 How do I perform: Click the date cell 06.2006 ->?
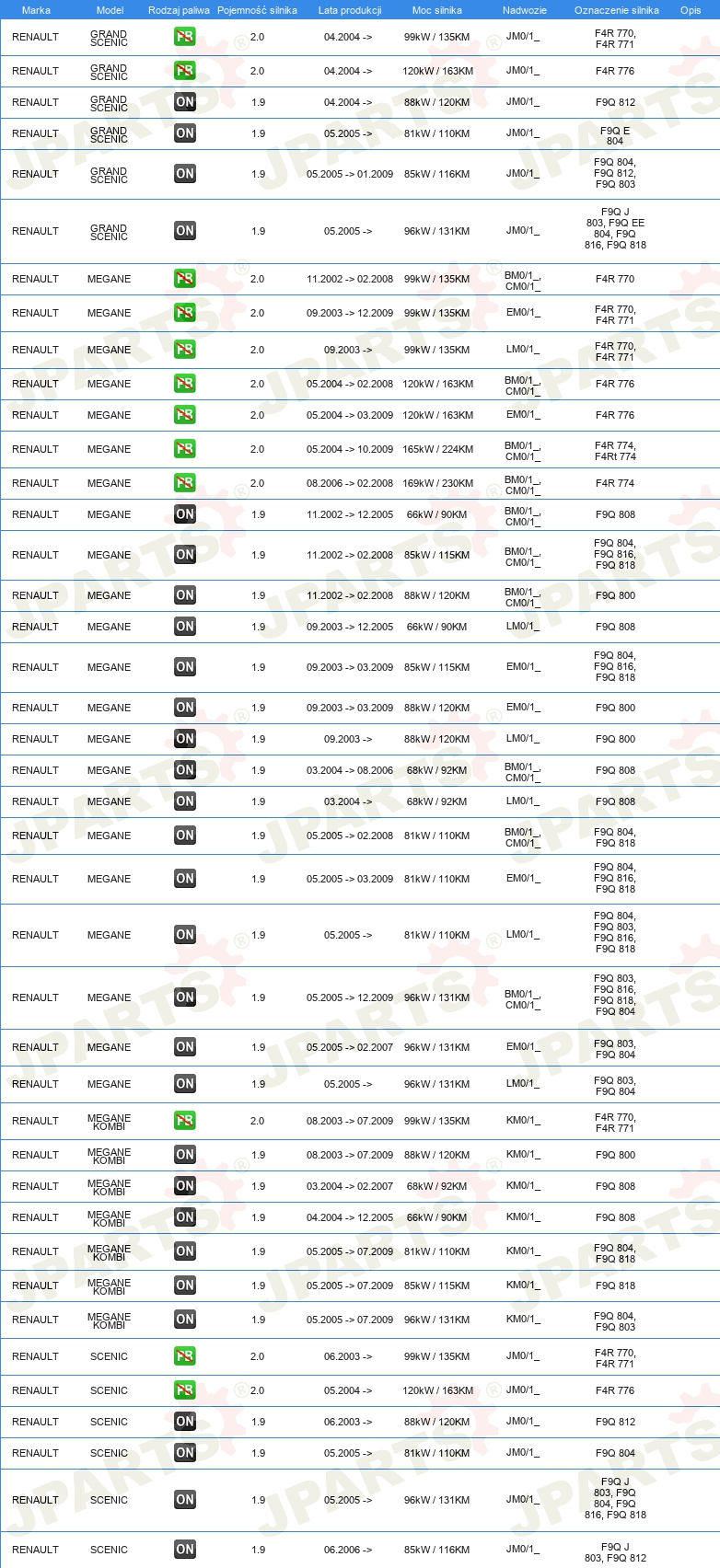coord(348,1550)
